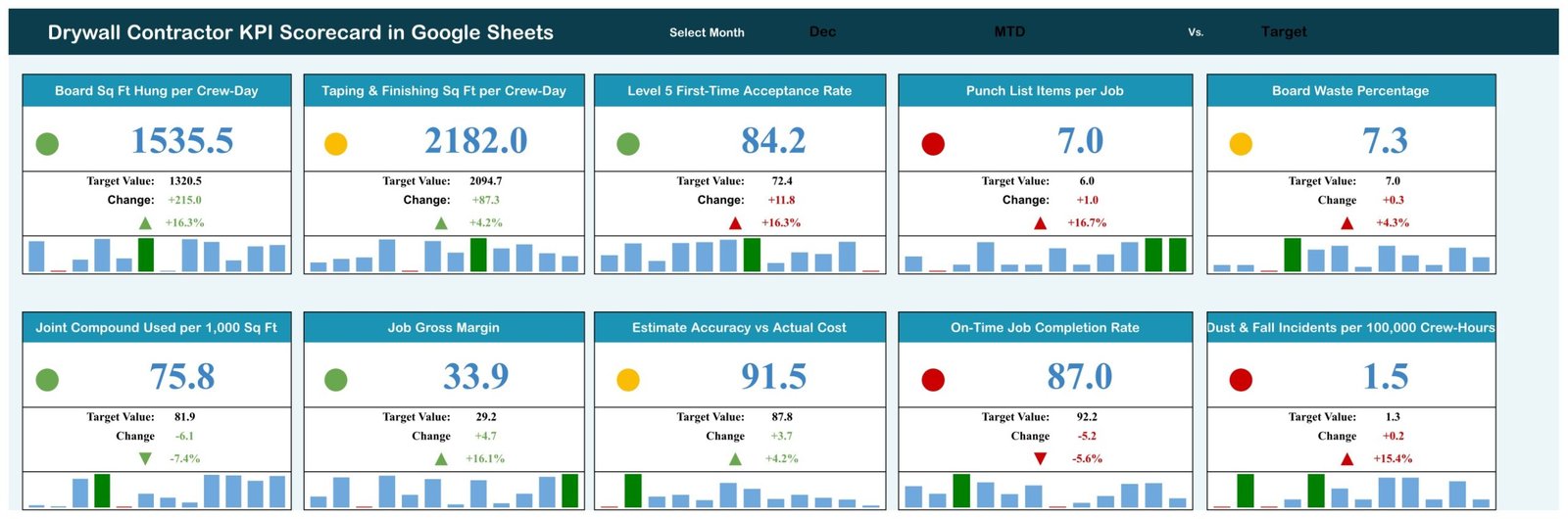Open the Select Month cell showing Dec
The width and height of the screenshot is (1568, 519).
point(822,32)
